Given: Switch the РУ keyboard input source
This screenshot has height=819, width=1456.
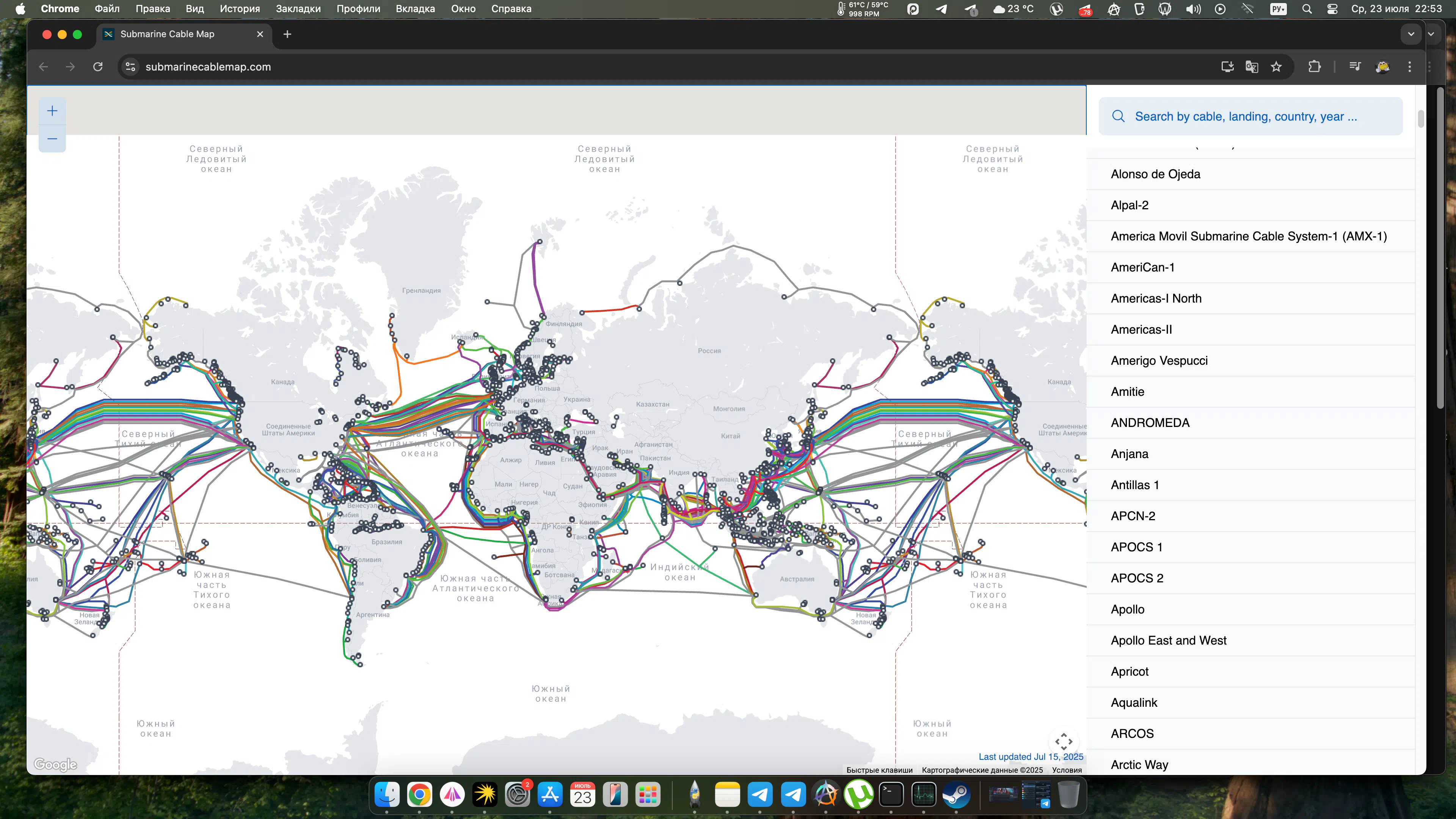Looking at the screenshot, I should pos(1278,8).
